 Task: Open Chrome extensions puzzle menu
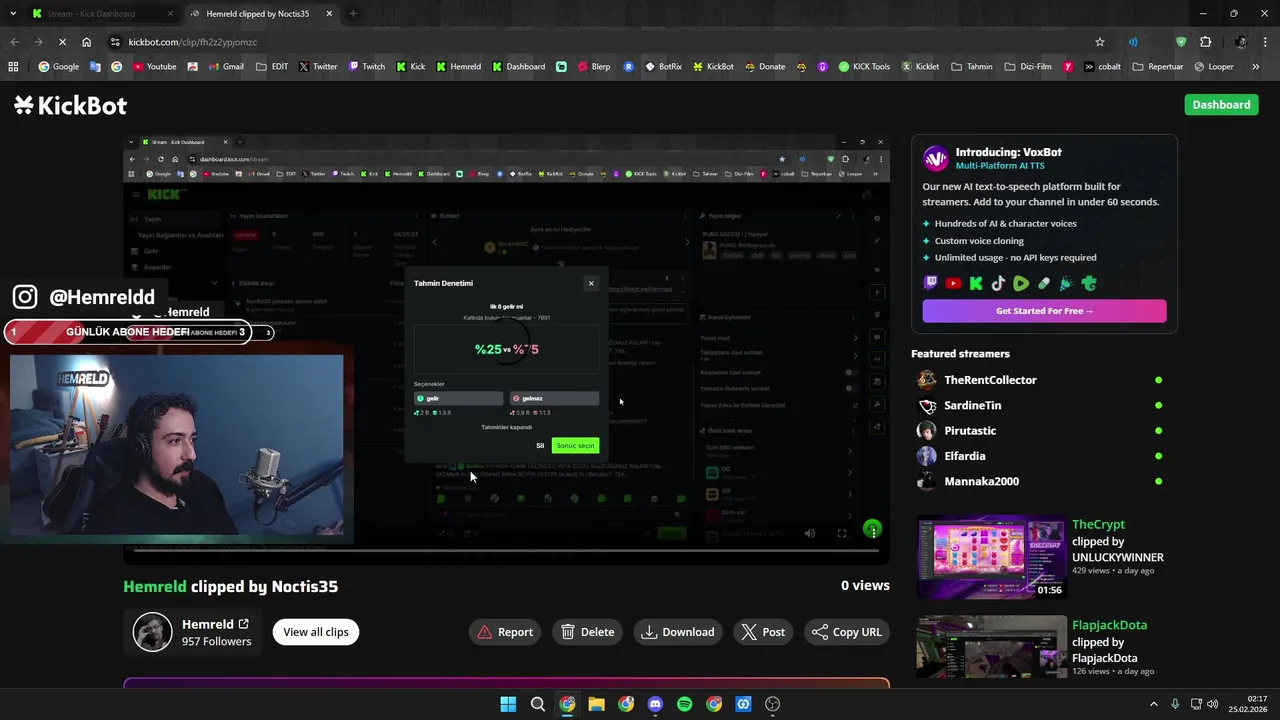1205,42
